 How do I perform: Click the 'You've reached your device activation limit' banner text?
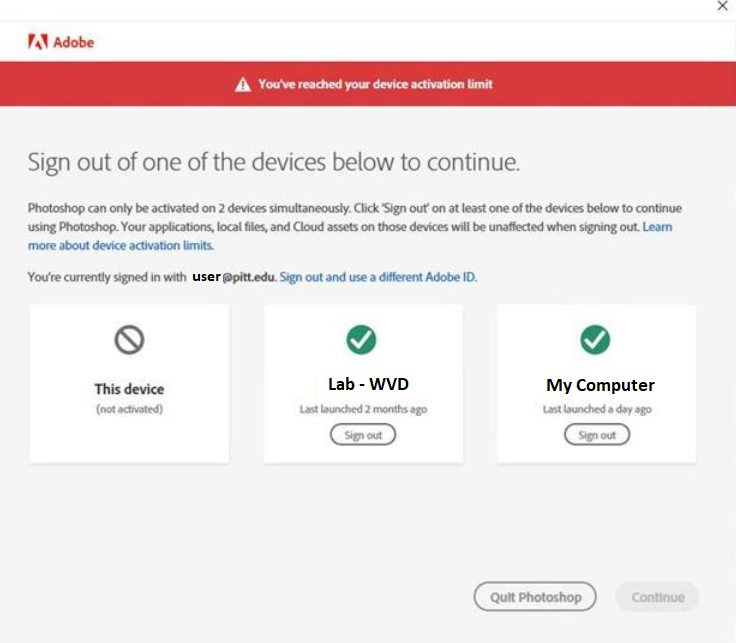(376, 84)
